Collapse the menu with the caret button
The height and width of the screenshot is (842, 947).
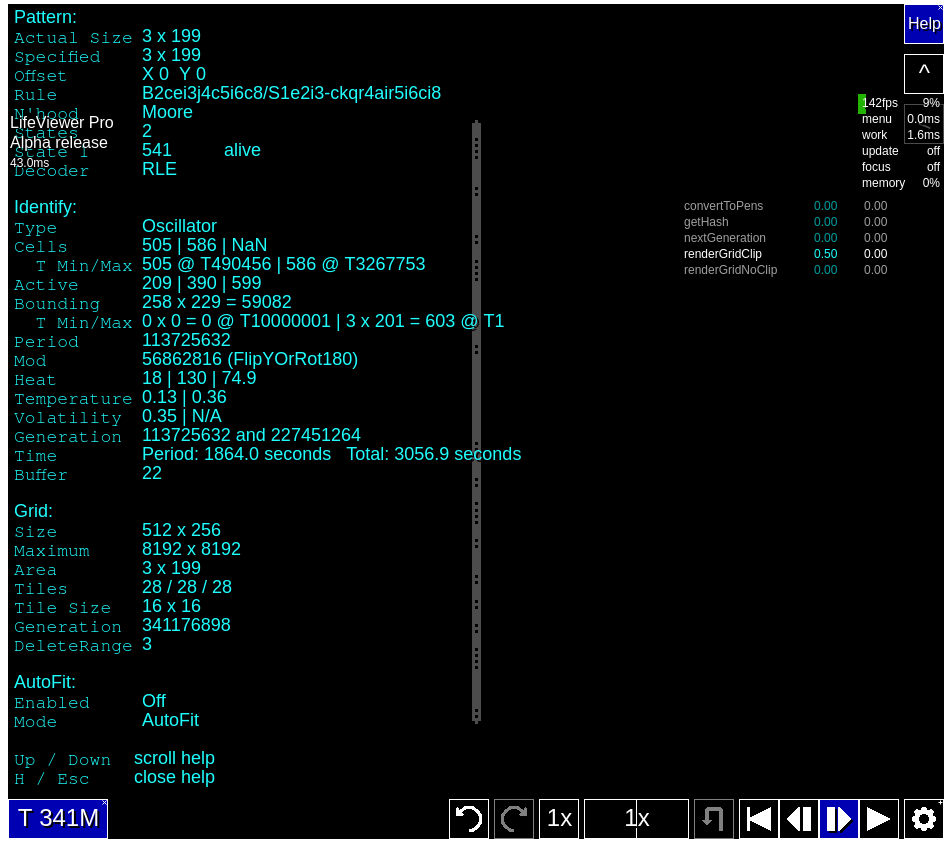924,74
